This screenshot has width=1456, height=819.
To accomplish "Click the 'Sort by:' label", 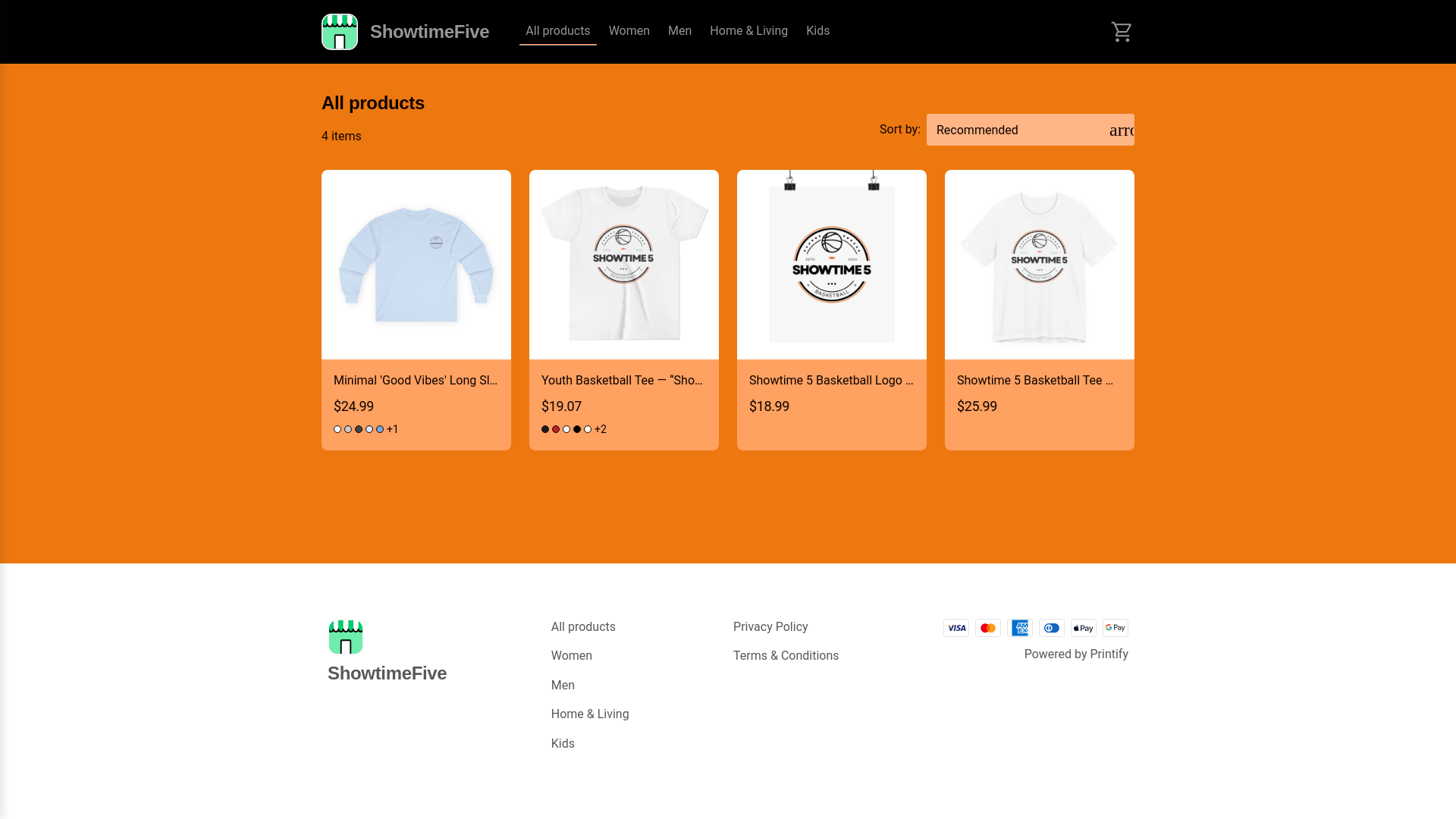I will click(900, 130).
